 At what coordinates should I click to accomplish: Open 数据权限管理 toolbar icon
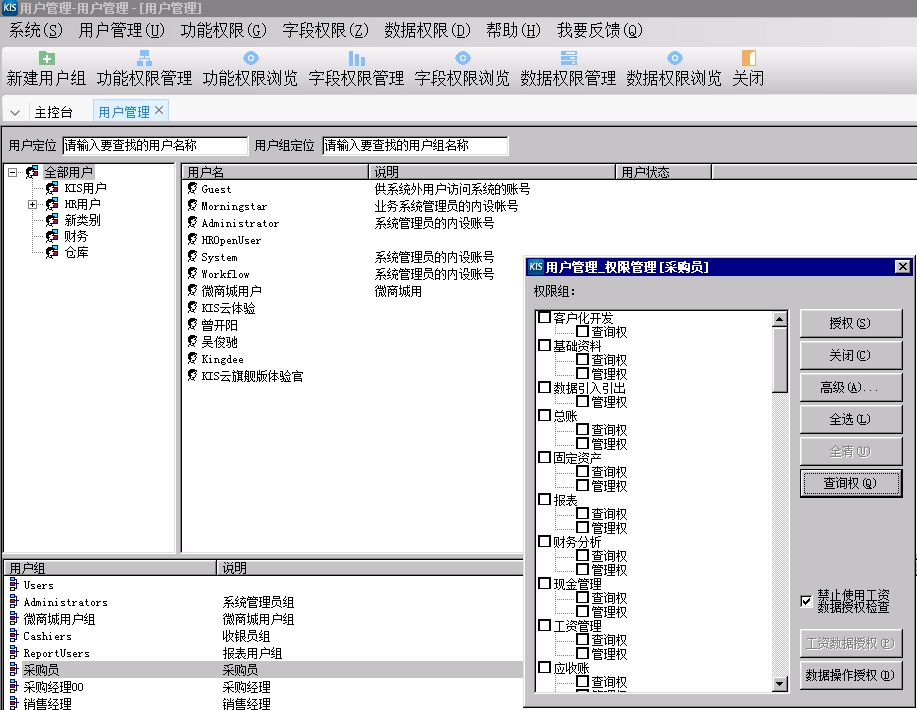point(568,58)
